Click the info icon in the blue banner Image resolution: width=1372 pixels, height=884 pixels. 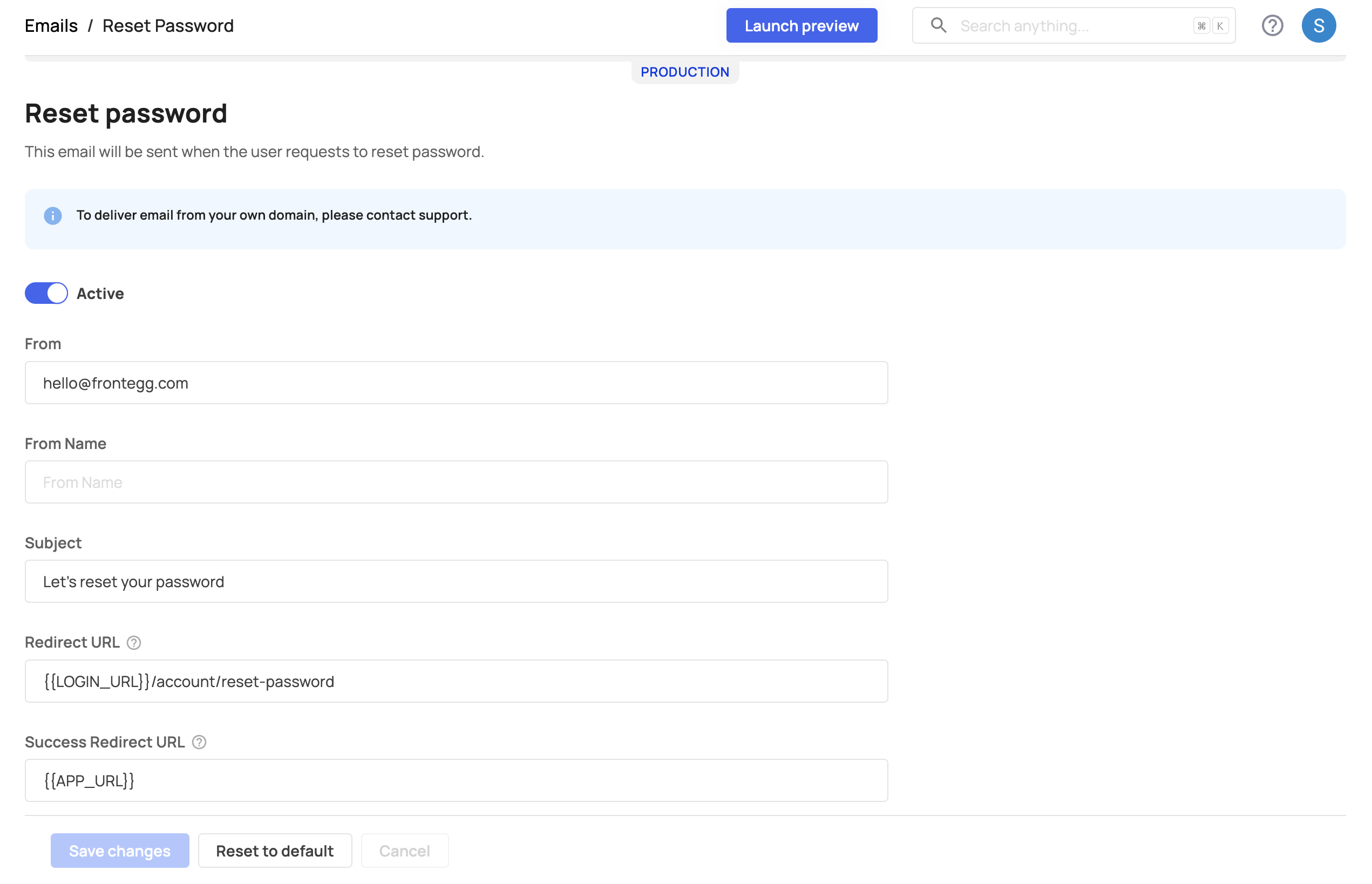[x=53, y=216]
